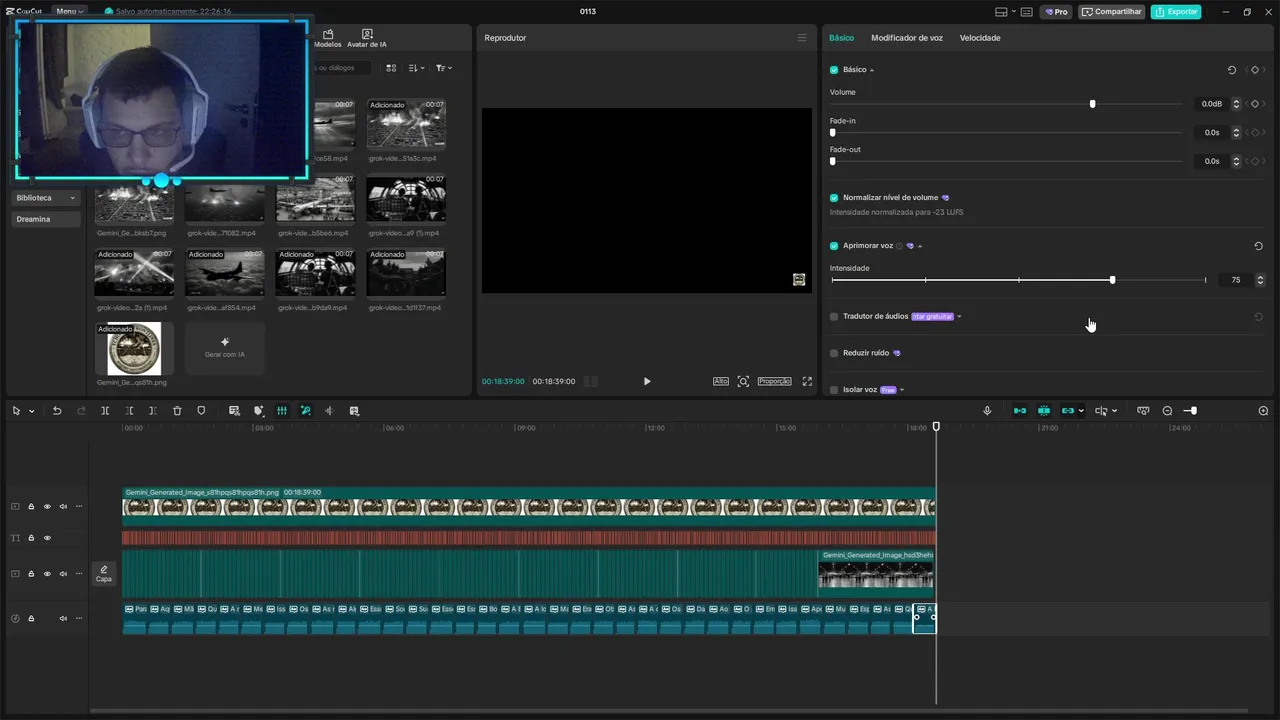
Task: Click Gerar com IA tile
Action: (225, 348)
